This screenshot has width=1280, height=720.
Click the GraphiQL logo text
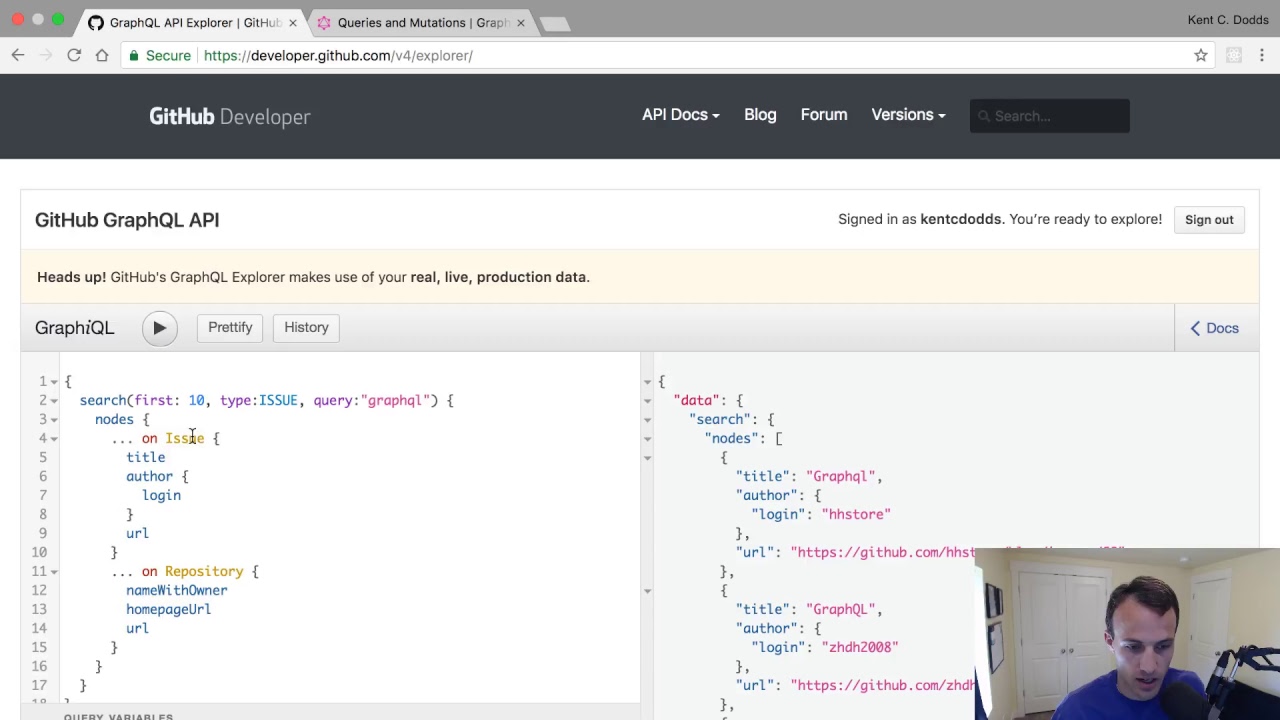(75, 328)
